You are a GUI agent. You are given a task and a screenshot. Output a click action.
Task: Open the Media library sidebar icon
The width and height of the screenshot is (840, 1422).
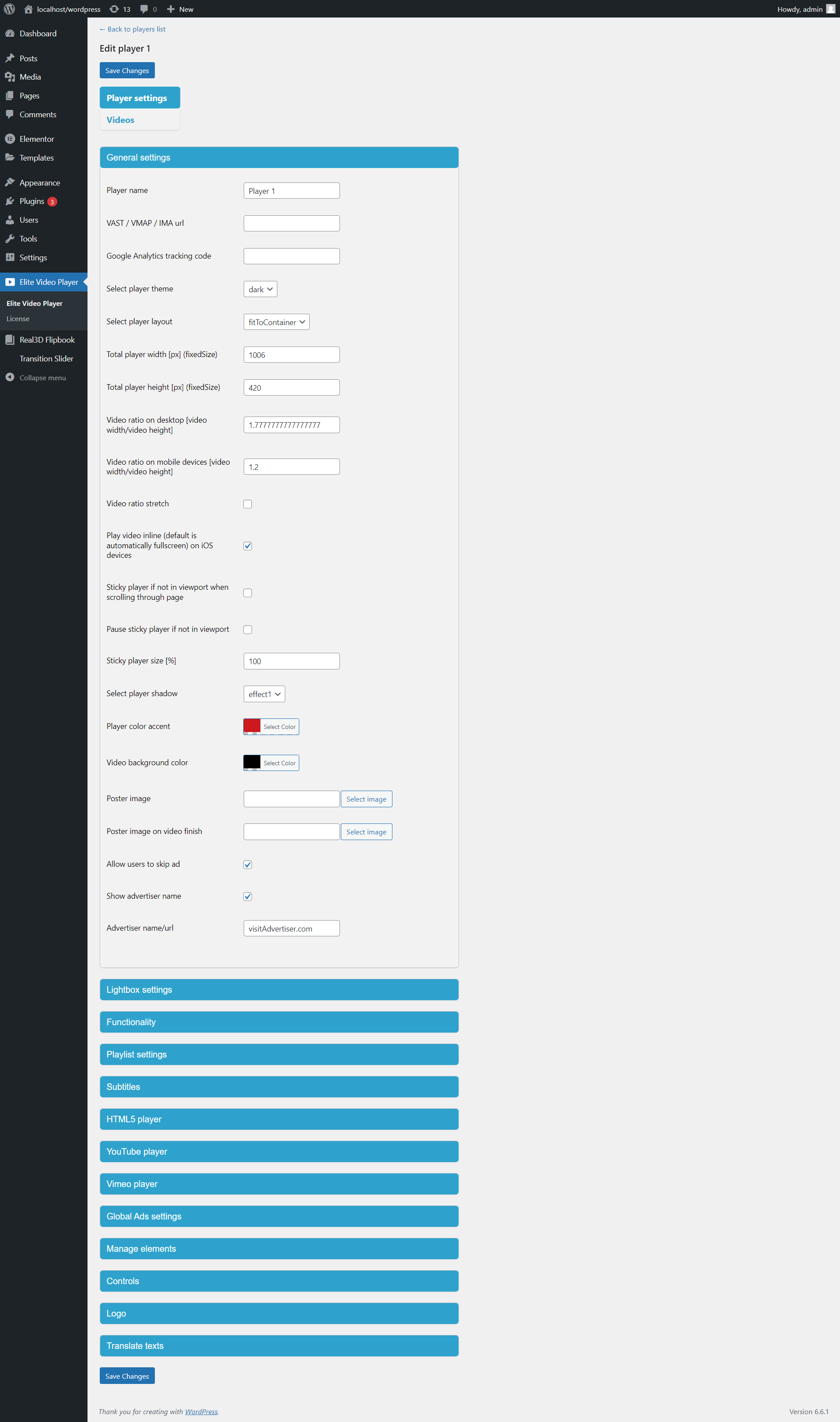point(10,77)
